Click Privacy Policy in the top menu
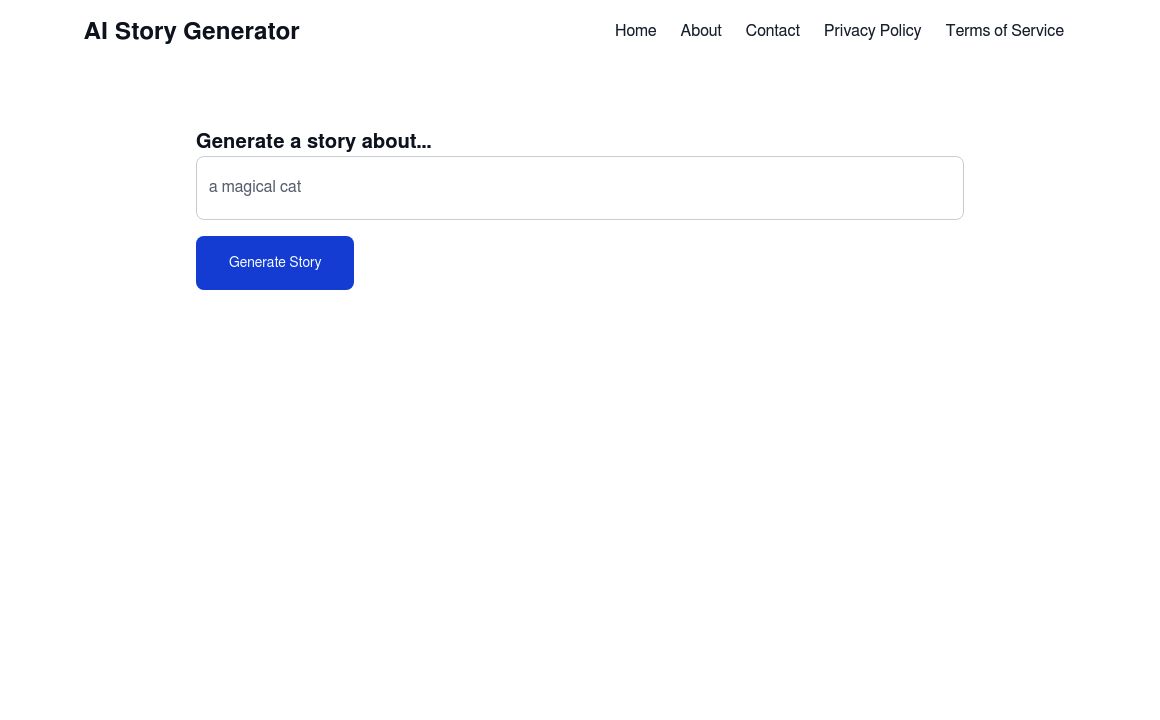Viewport: 1160px width, 720px height. click(x=872, y=31)
